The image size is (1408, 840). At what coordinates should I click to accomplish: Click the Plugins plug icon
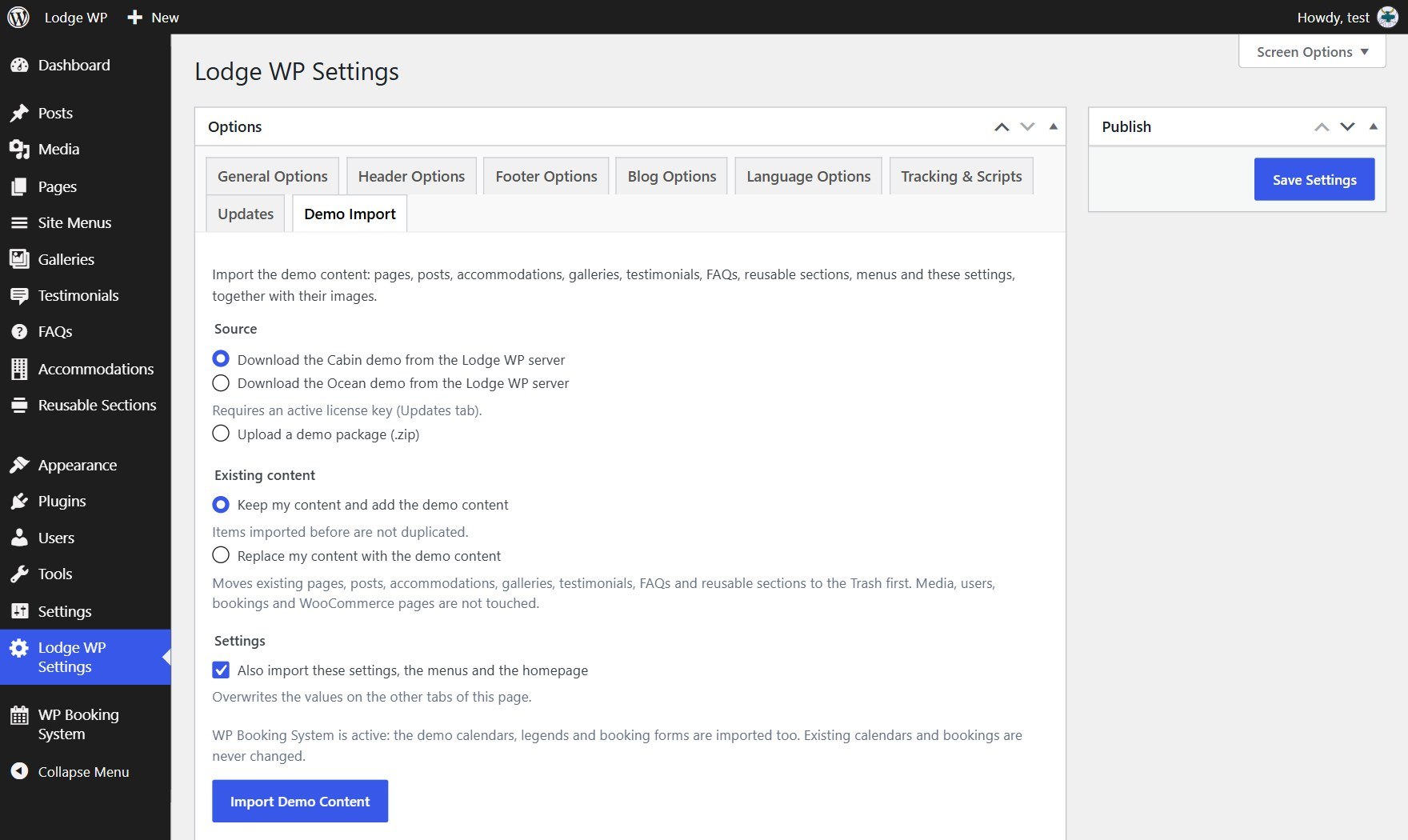click(x=19, y=502)
